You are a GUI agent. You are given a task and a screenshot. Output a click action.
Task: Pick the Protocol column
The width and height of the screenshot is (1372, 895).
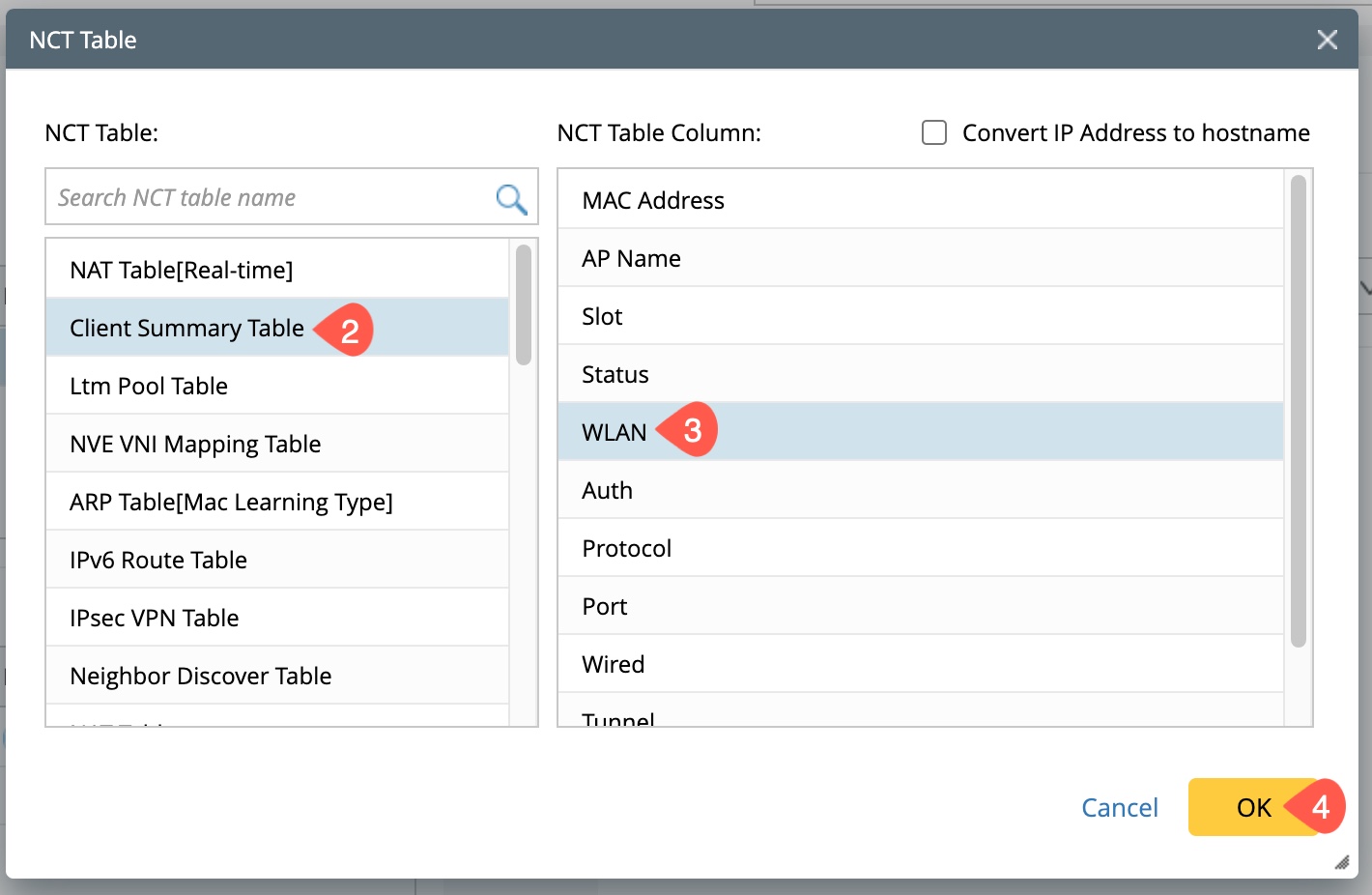[x=626, y=548]
